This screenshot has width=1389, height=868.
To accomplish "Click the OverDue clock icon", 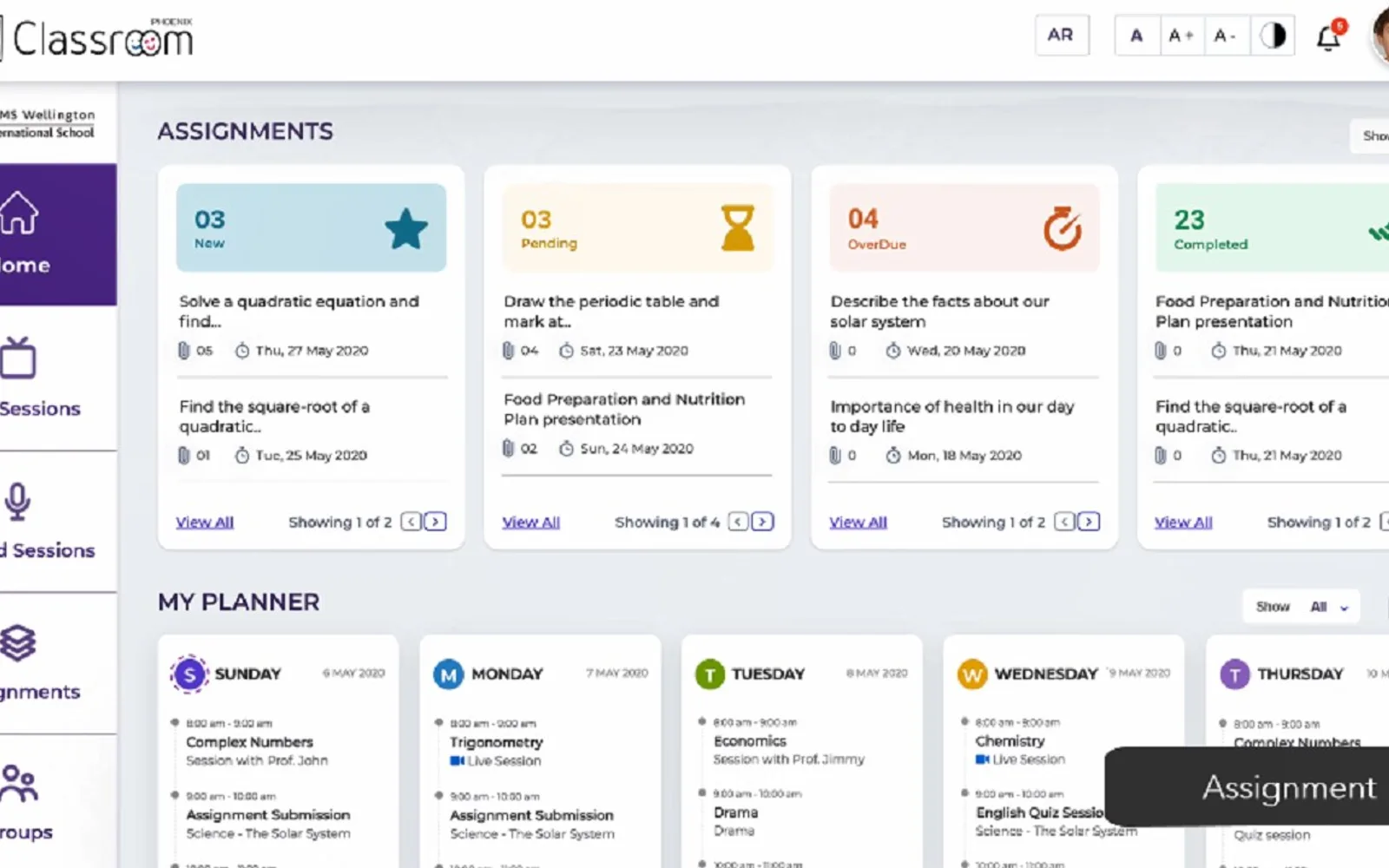I will 1062,228.
